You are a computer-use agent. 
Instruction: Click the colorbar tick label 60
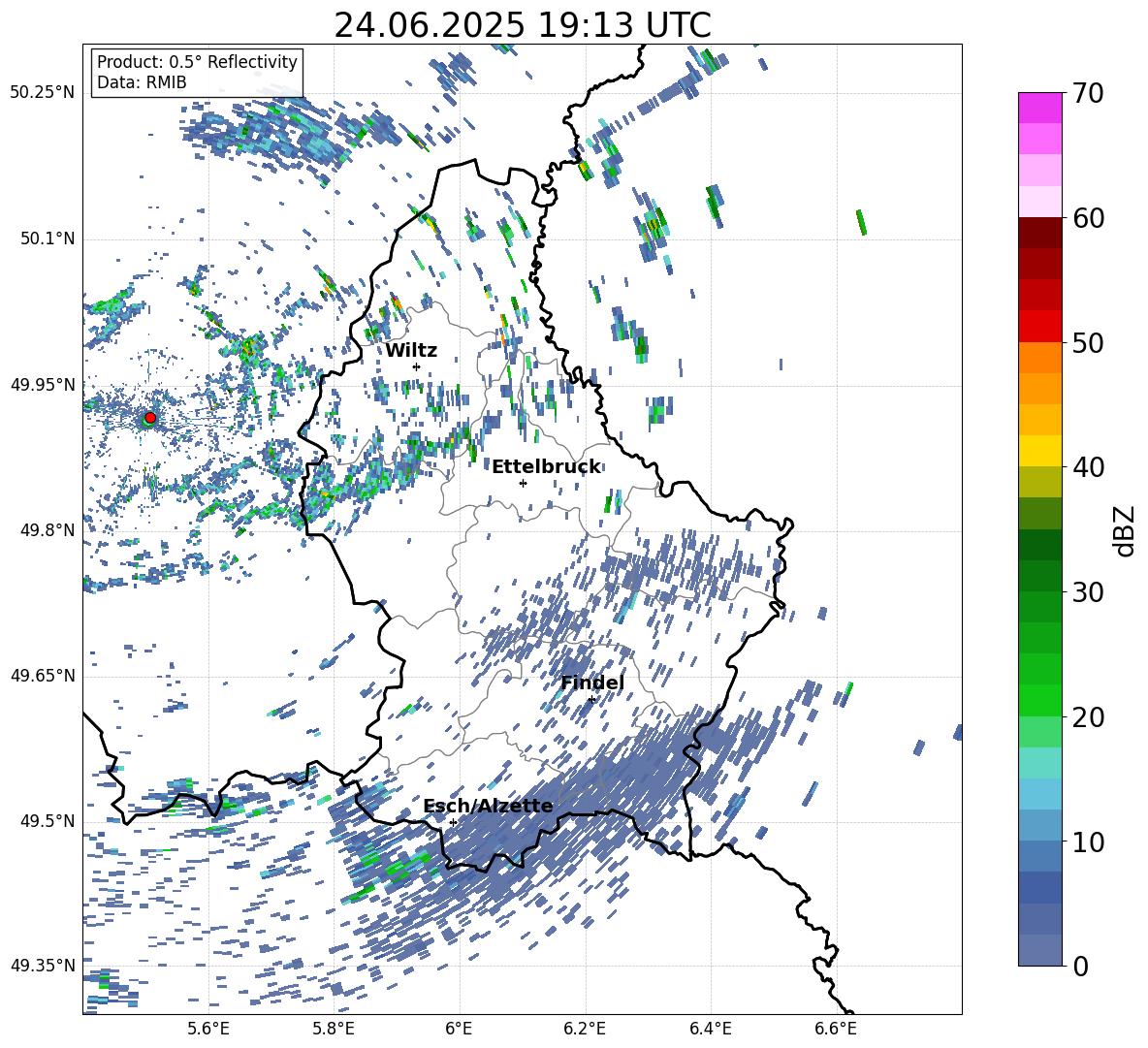[x=1088, y=218]
